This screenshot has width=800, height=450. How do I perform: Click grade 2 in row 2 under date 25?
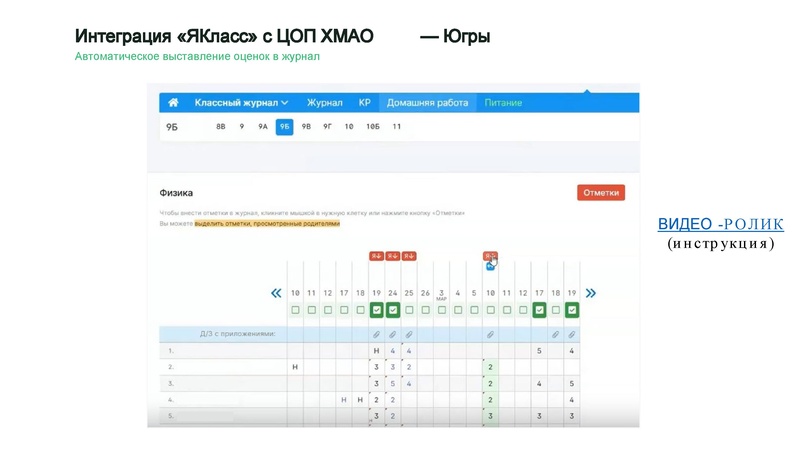click(409, 367)
